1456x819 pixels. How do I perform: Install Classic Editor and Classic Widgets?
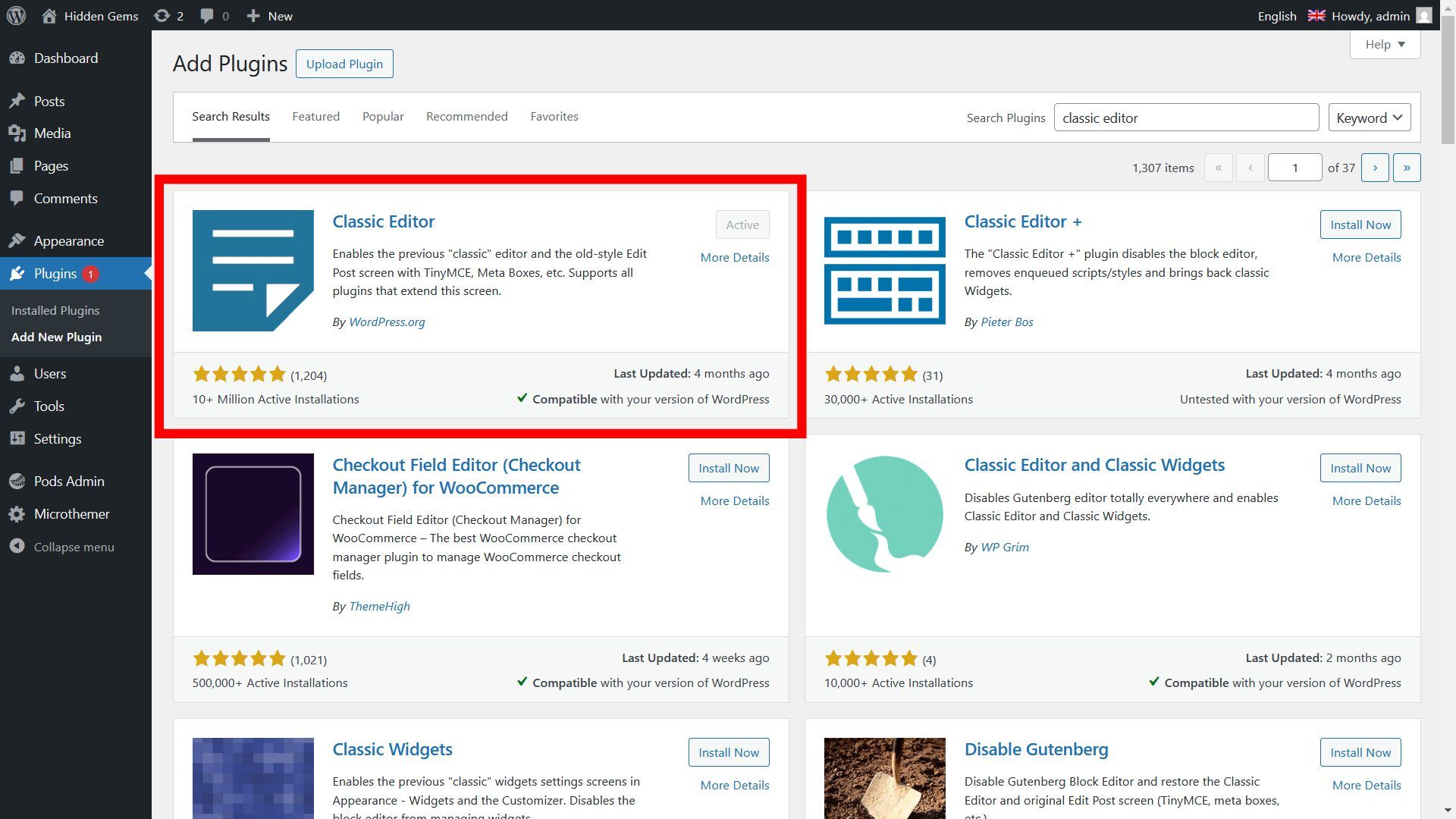point(1360,468)
